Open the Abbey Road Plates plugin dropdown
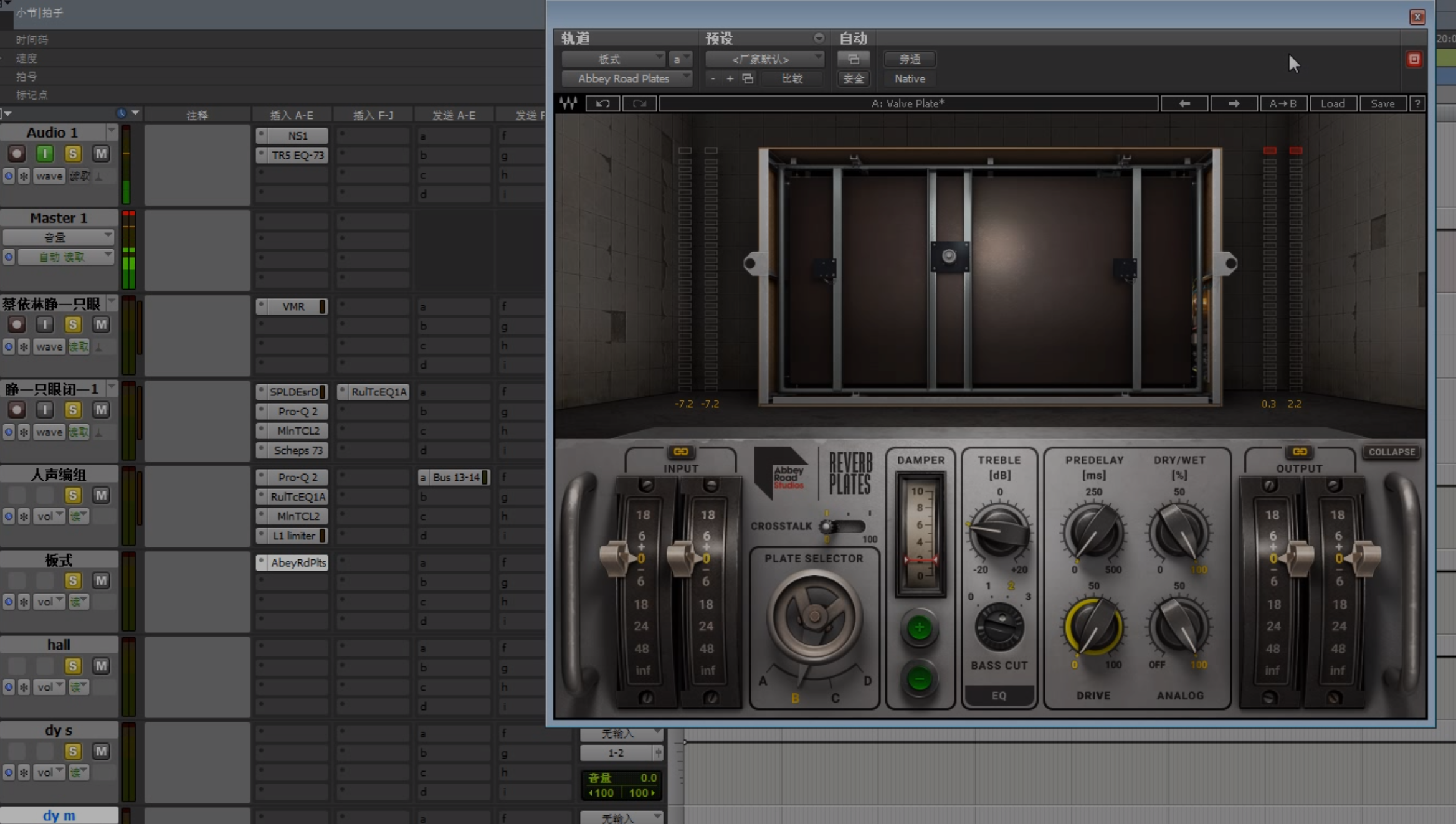 point(626,78)
